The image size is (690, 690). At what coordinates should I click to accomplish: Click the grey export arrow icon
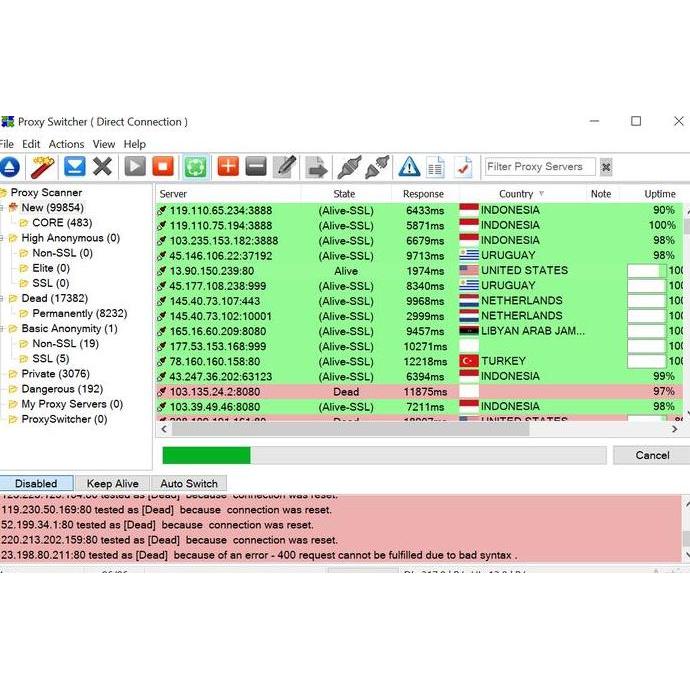click(317, 167)
